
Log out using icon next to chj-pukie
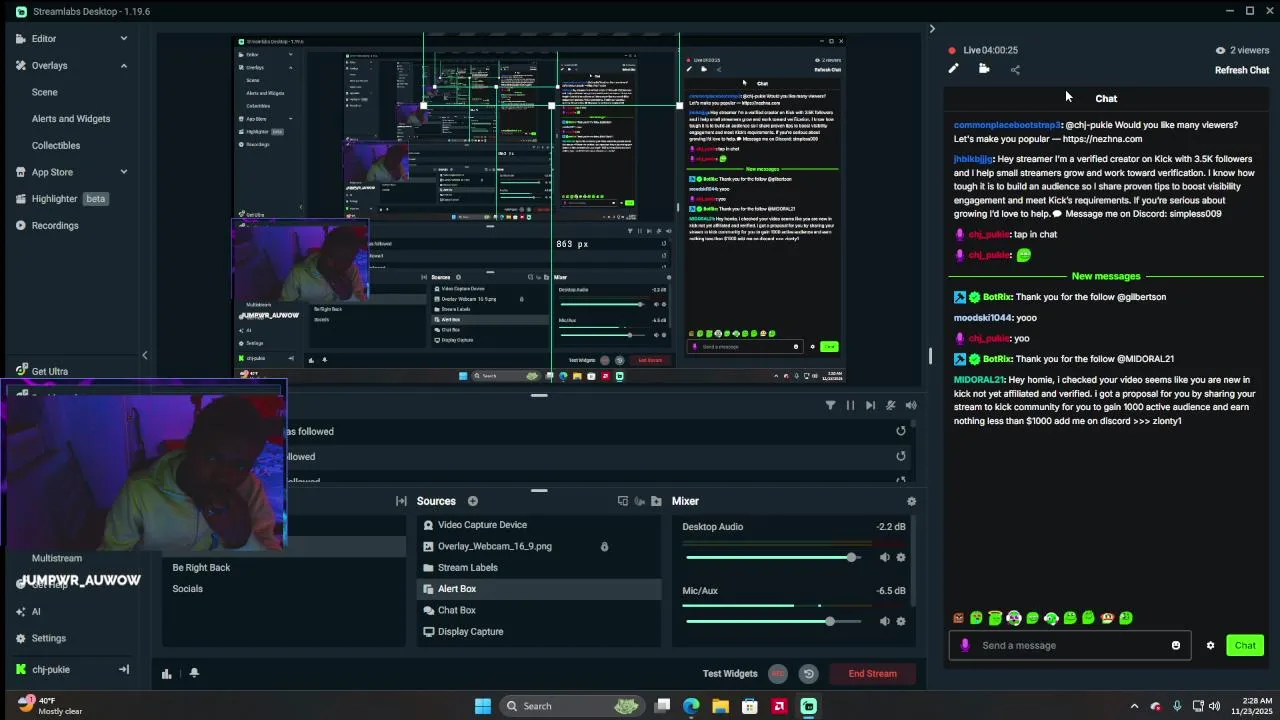click(124, 669)
